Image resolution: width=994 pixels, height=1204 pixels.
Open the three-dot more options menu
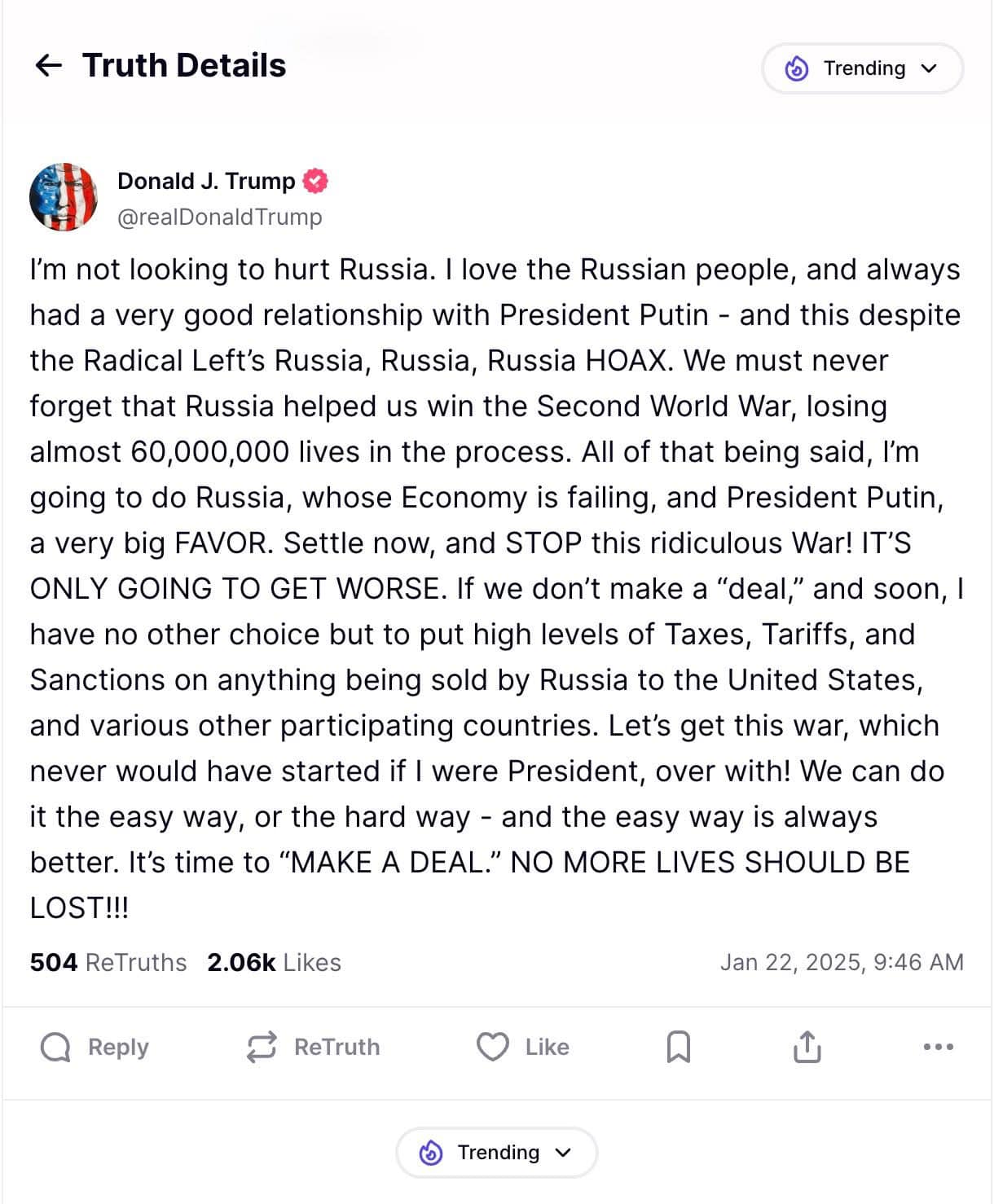click(938, 1047)
